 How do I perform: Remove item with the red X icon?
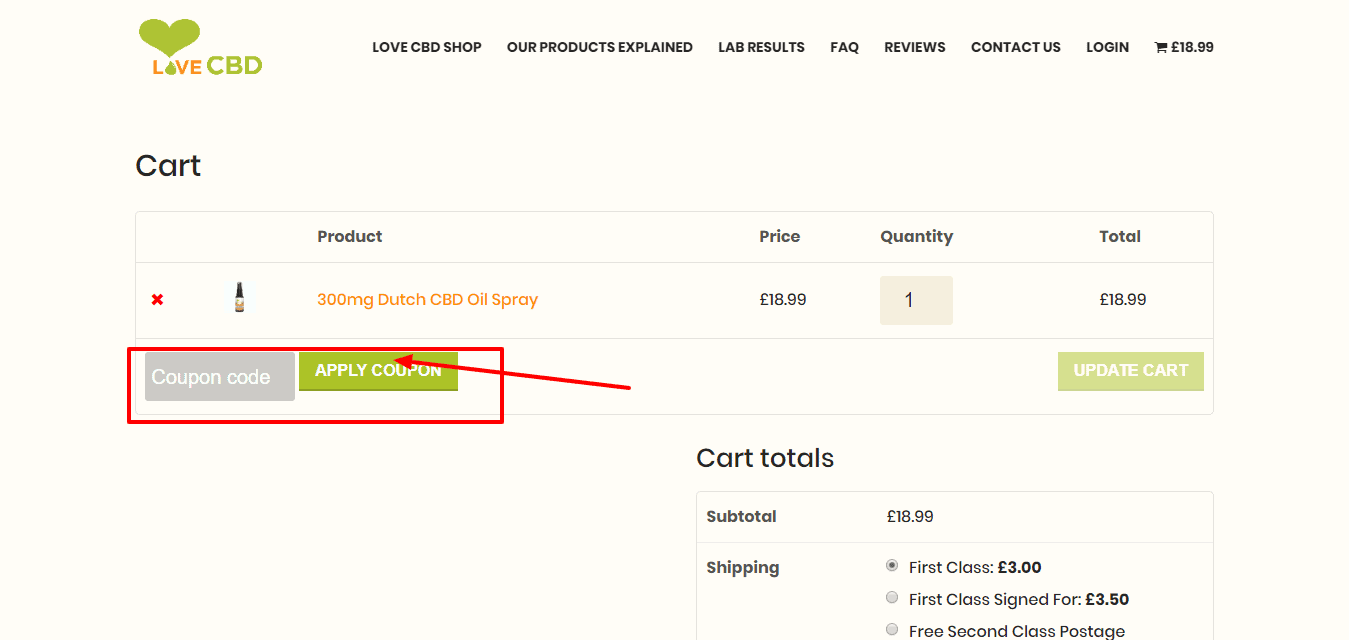tap(157, 300)
